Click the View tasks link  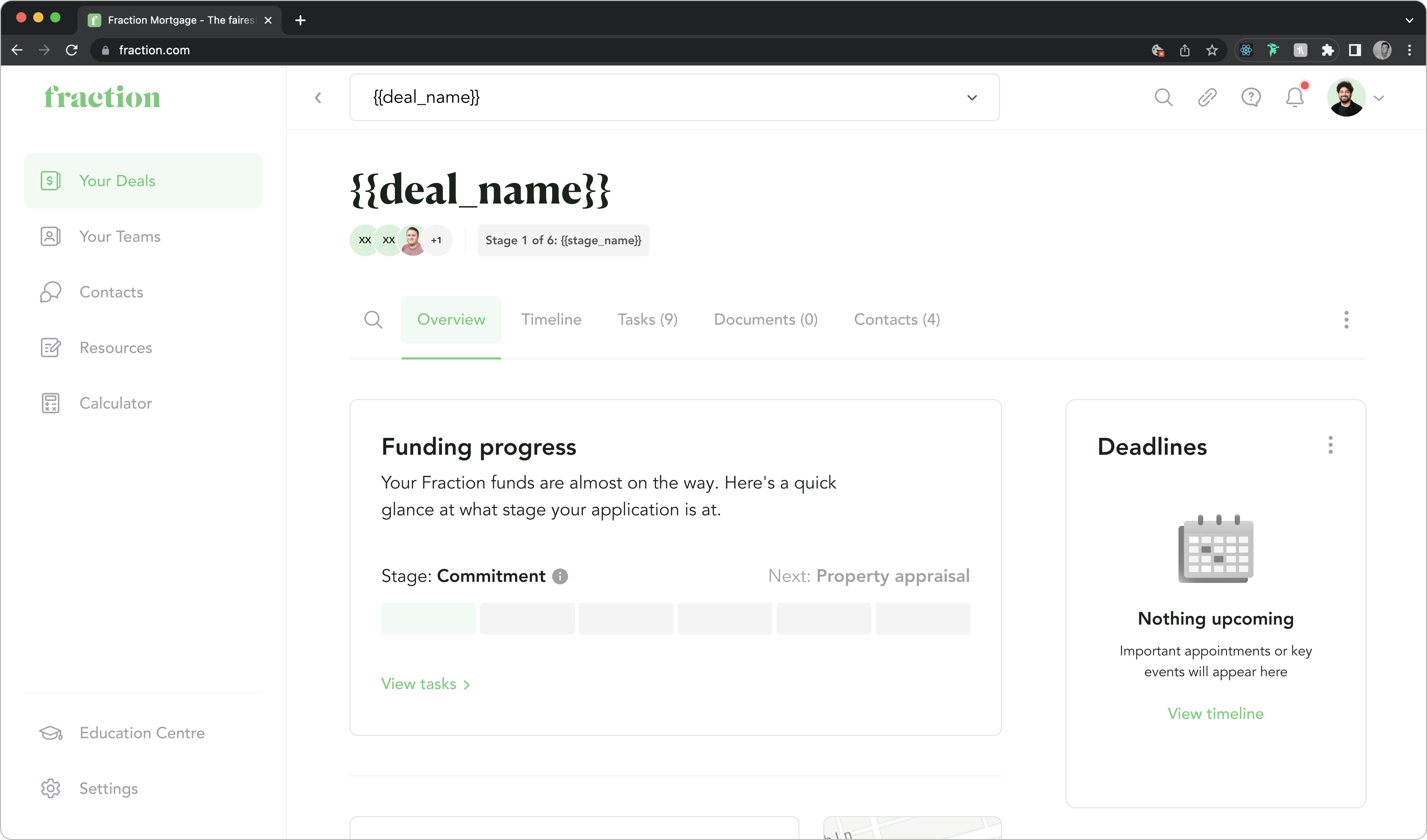[426, 684]
